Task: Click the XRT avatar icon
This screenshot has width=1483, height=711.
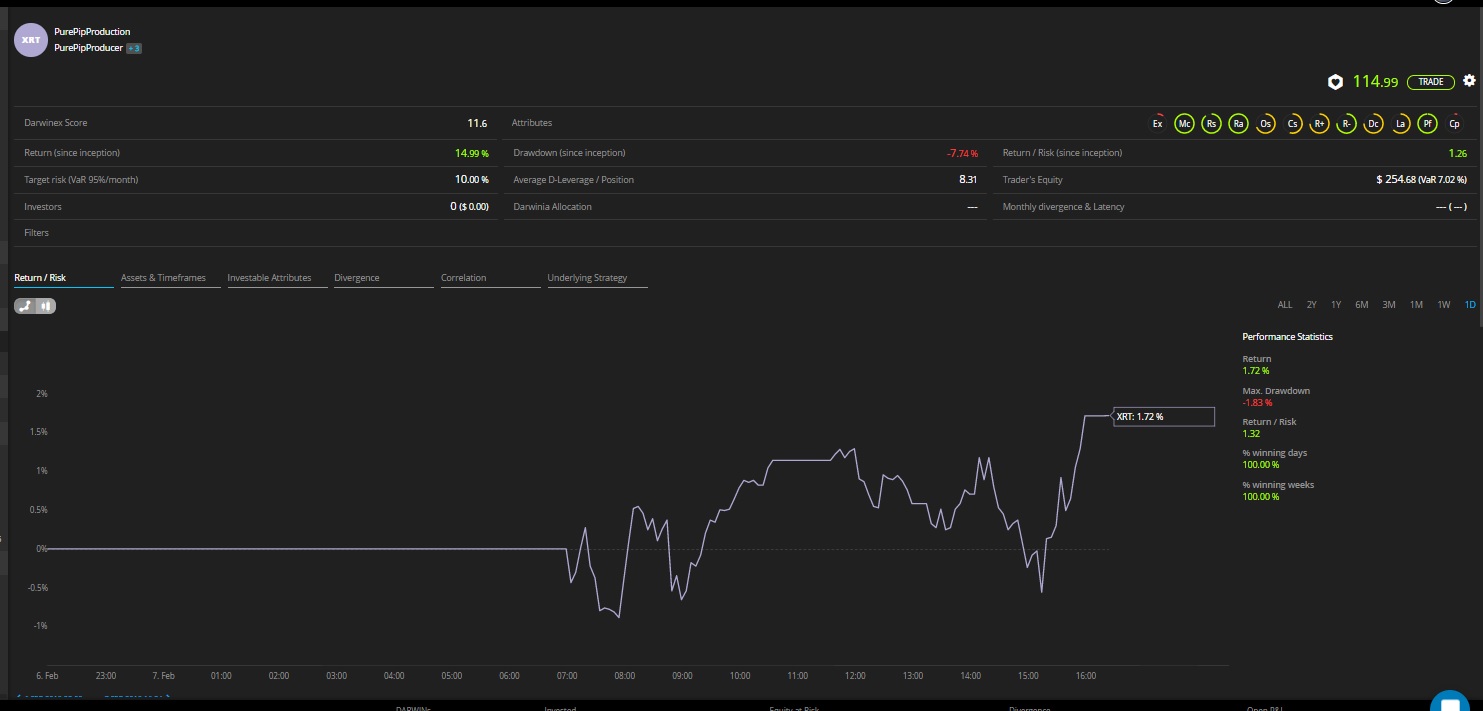Action: [x=31, y=40]
